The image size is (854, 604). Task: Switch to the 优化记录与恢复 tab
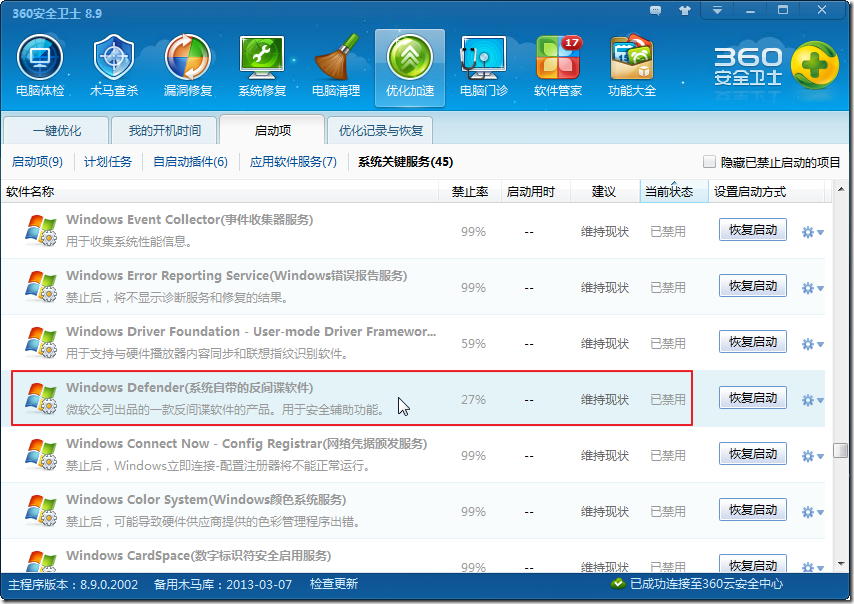click(380, 131)
